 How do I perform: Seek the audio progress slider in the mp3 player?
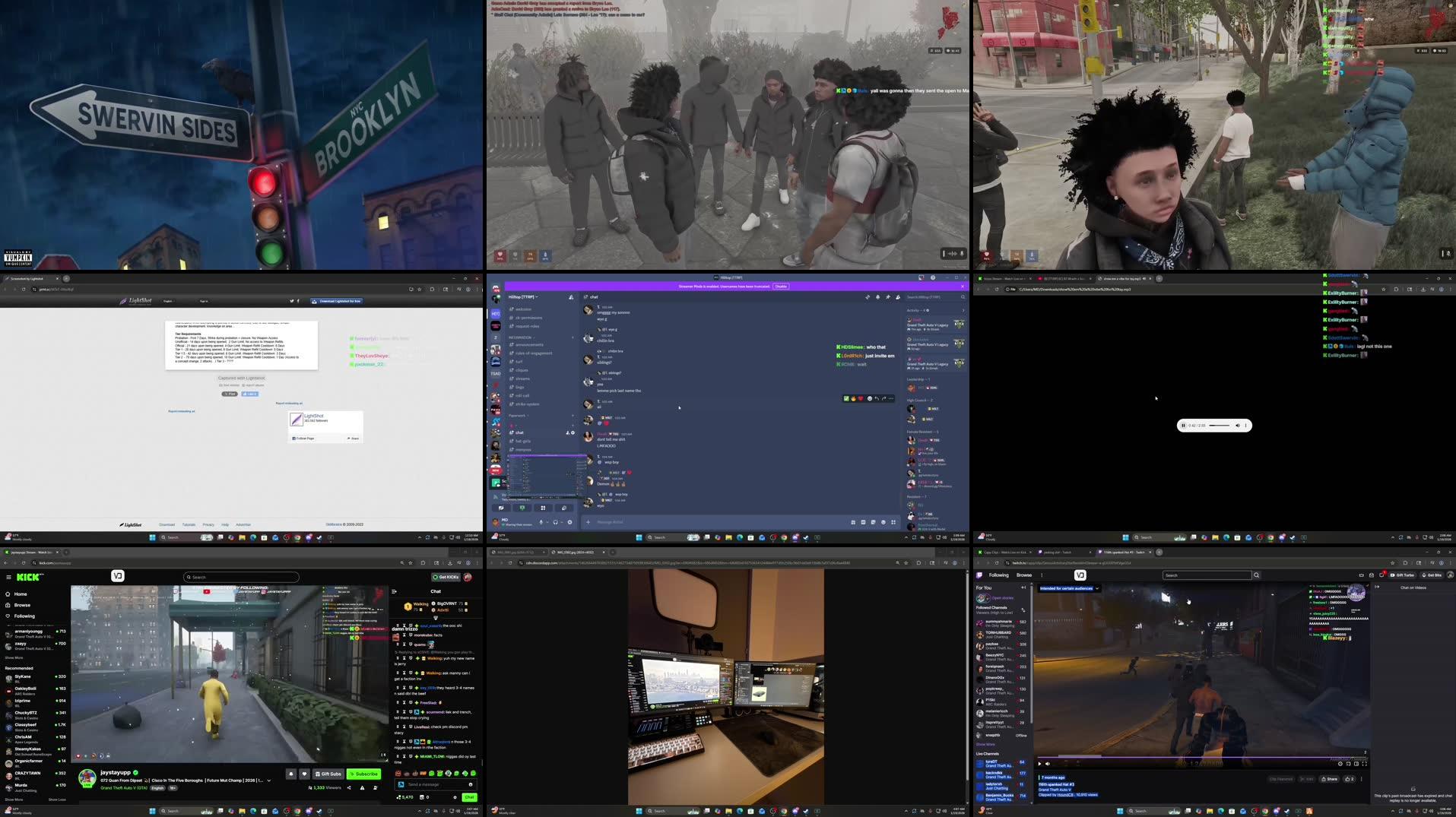pyautogui.click(x=1220, y=425)
